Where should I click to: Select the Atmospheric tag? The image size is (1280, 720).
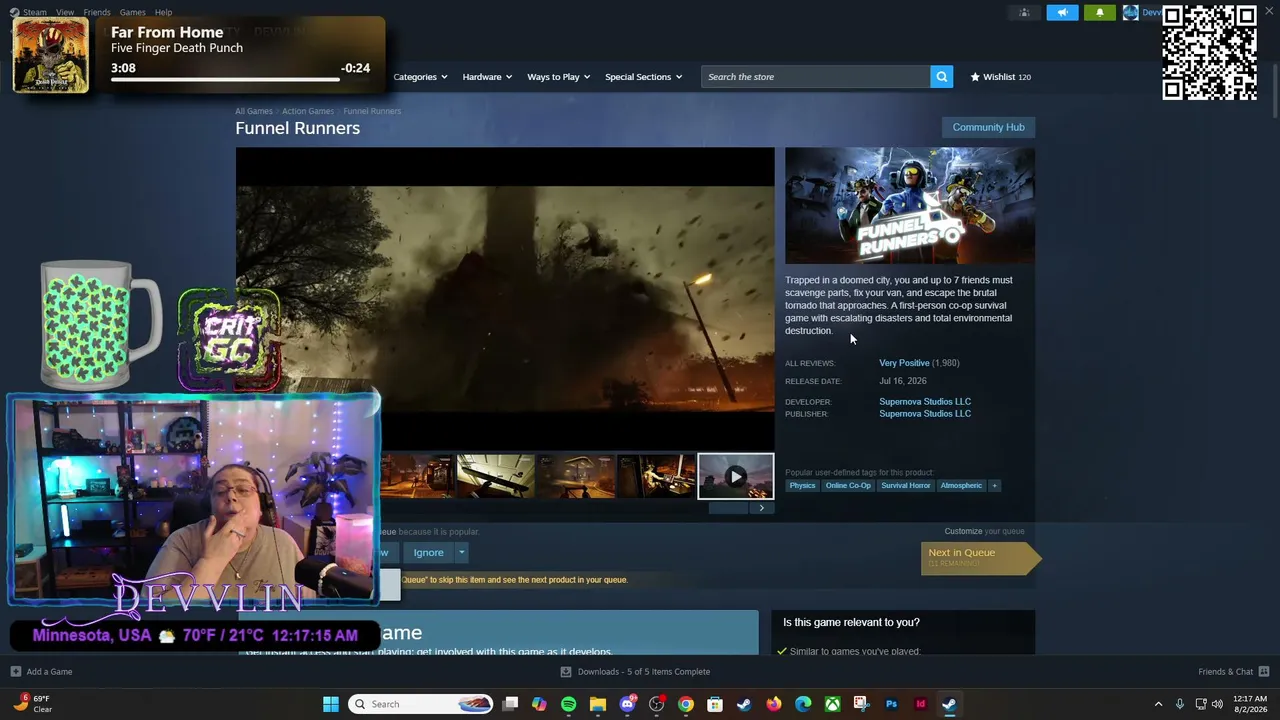tap(961, 485)
